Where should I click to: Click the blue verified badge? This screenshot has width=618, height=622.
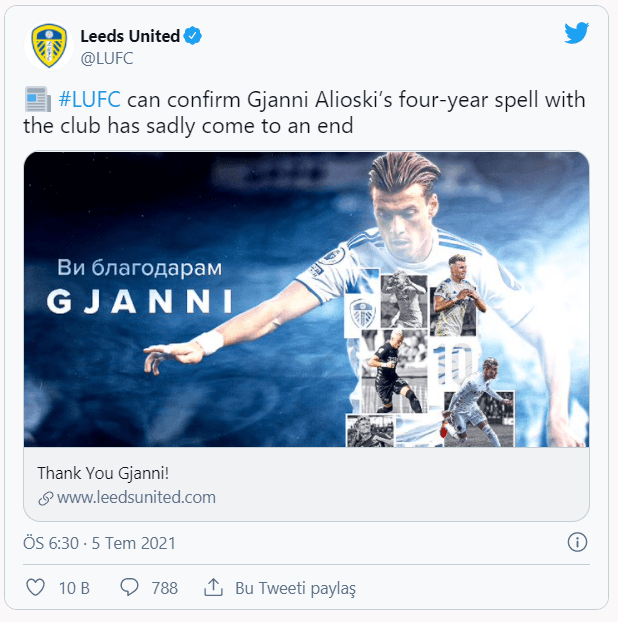(194, 36)
